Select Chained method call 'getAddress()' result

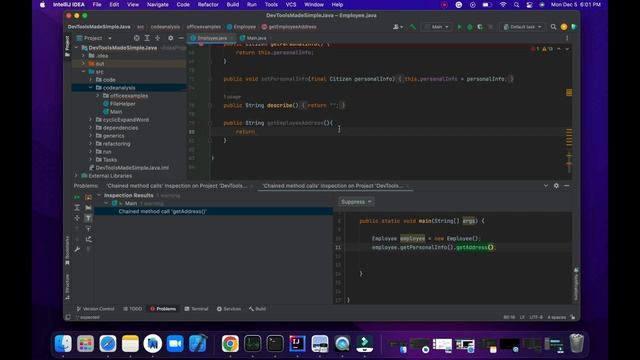[x=162, y=211]
